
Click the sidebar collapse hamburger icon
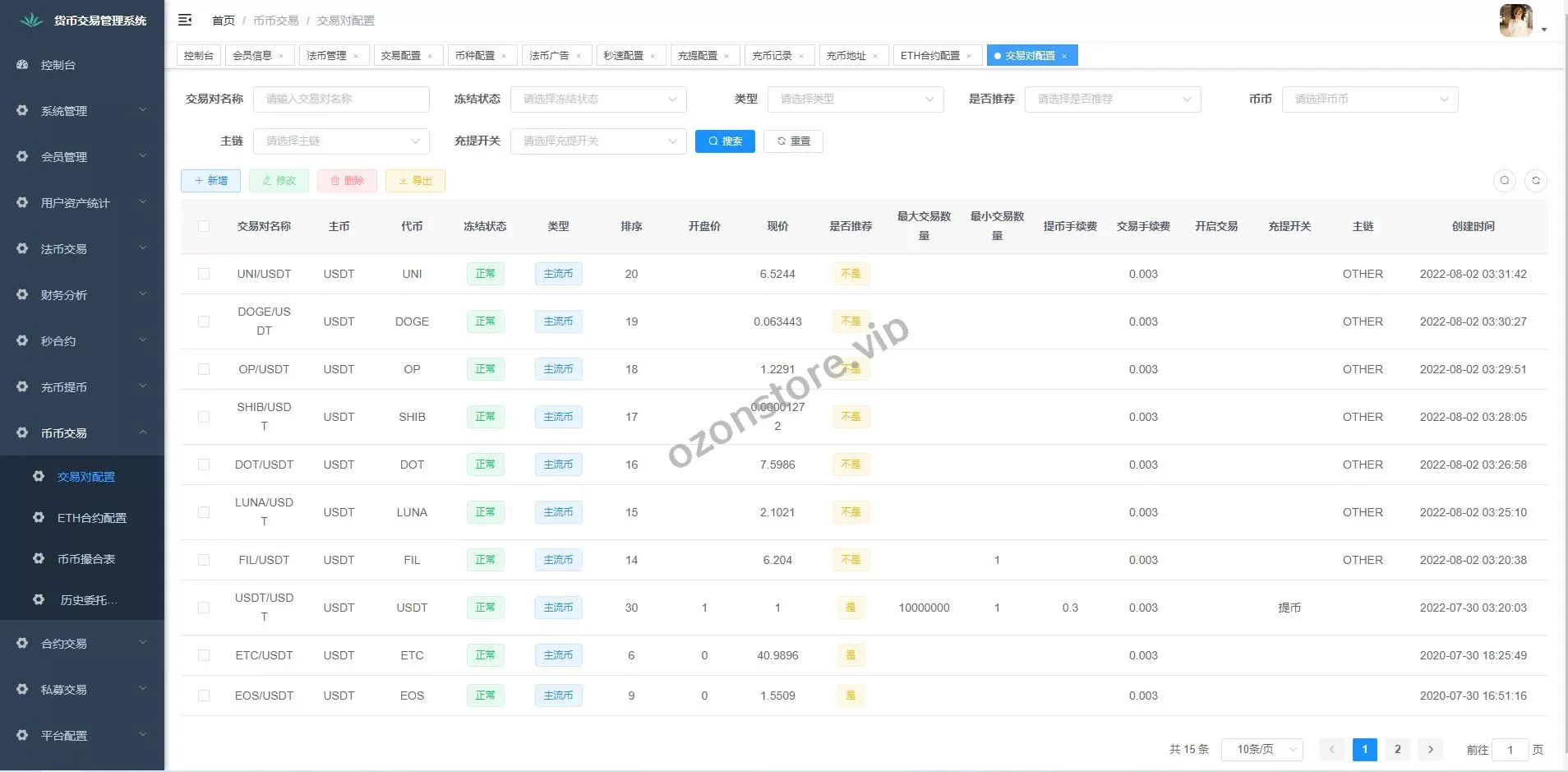click(185, 20)
